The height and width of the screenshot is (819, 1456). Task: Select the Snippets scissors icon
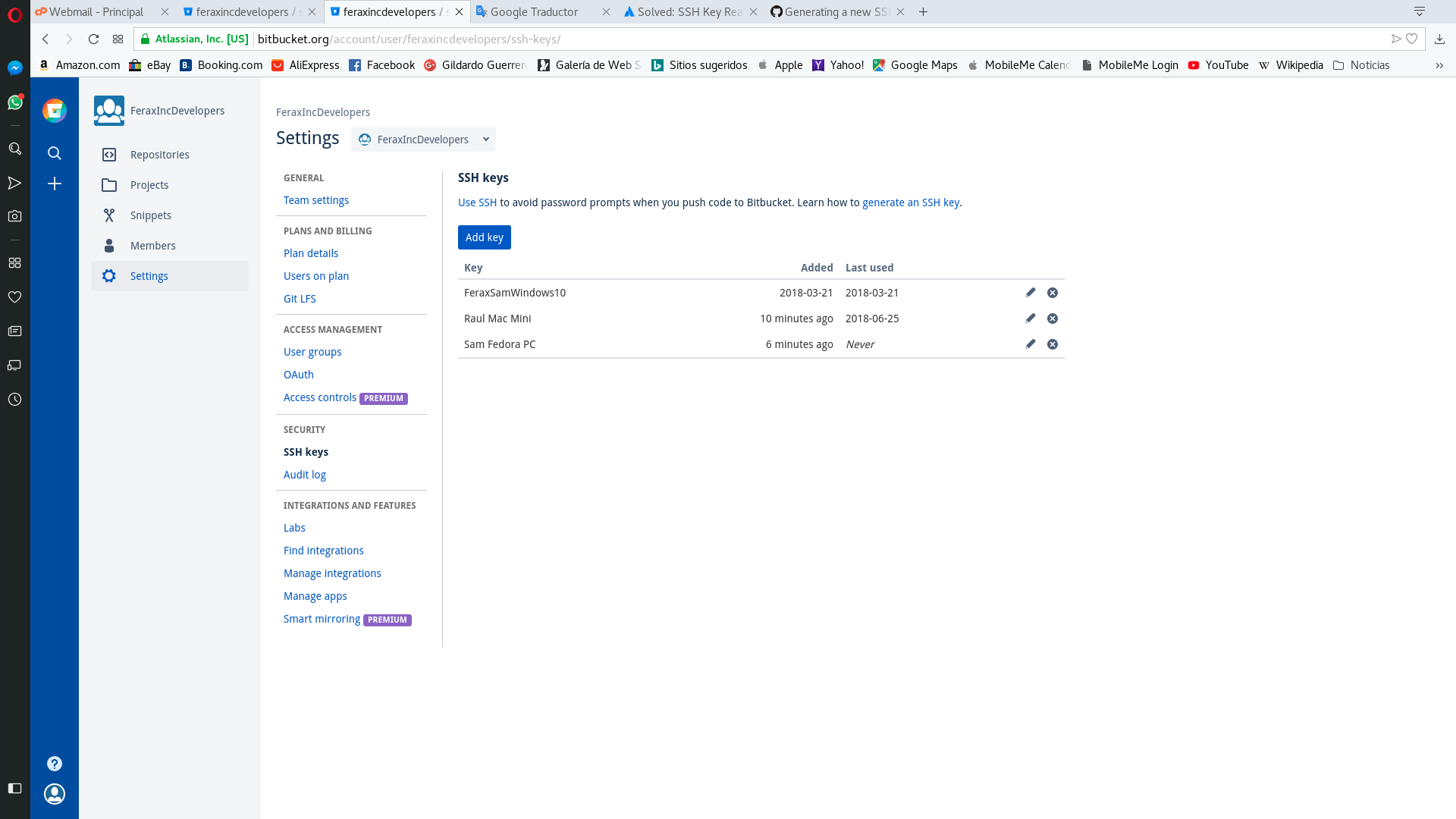tap(109, 215)
